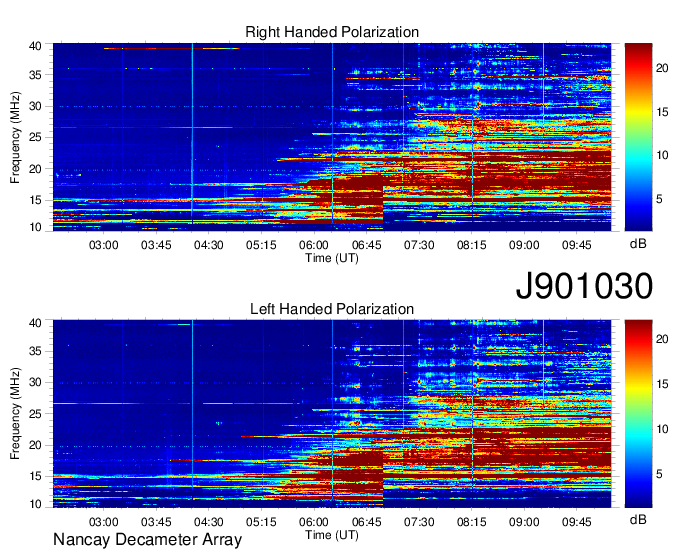Click the '30' frequency tick on Right Handed plot
680x552 pixels.
(35, 106)
